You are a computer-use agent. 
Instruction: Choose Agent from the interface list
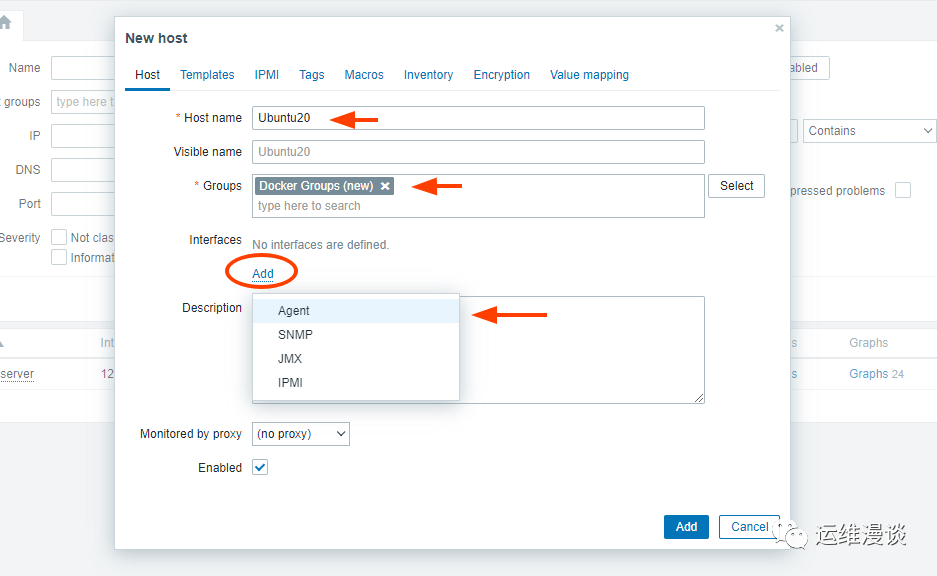click(294, 311)
